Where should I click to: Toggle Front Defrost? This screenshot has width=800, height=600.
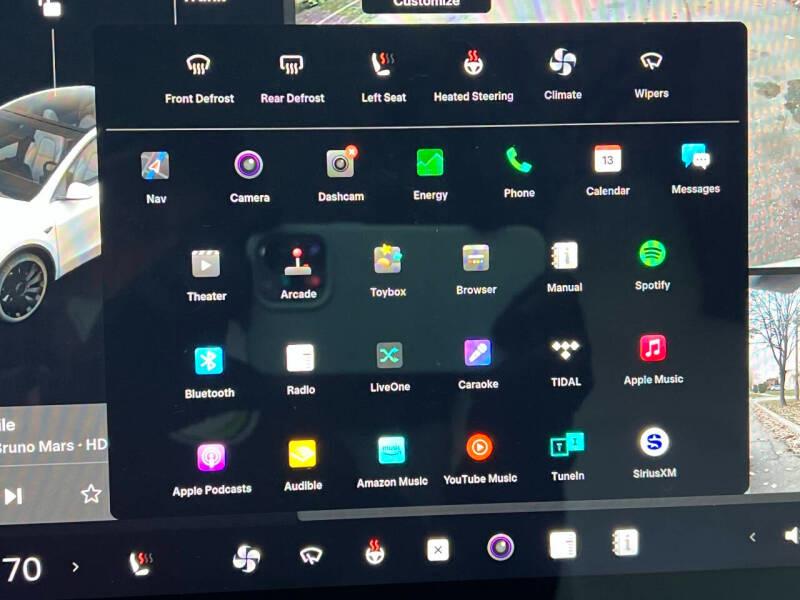point(199,65)
